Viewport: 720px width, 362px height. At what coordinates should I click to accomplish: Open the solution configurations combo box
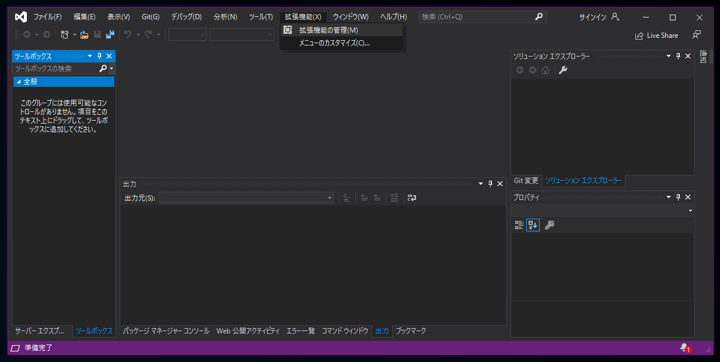[187, 34]
